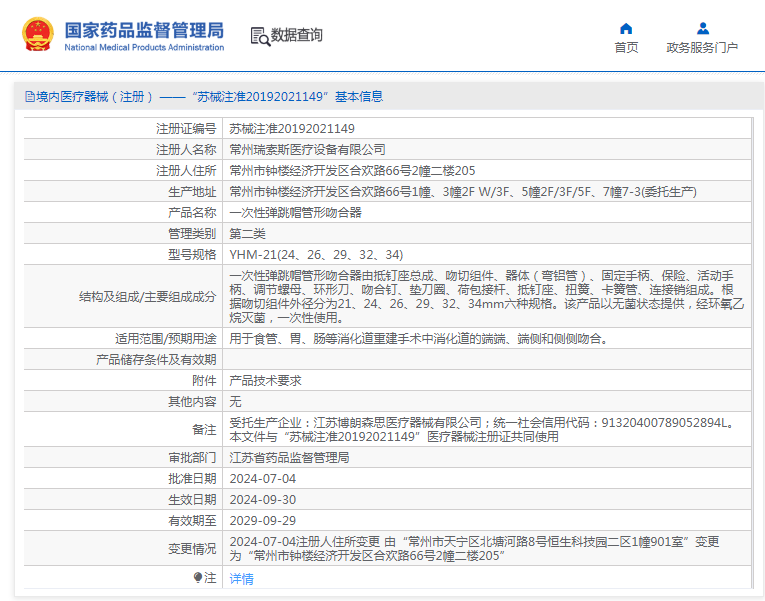Click the empty 产品储存条件及有效期 value cell
Image resolution: width=765 pixels, height=601 pixels.
pos(487,360)
